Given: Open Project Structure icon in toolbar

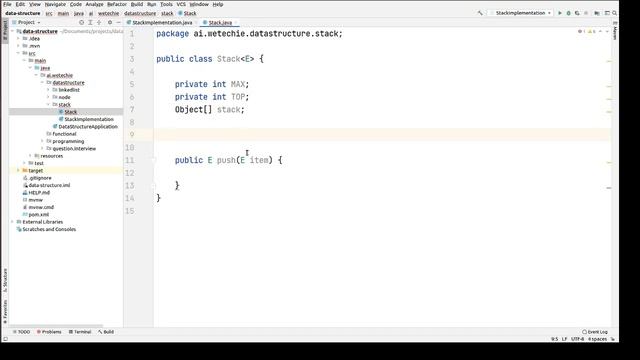Looking at the screenshot, I should point(597,13).
